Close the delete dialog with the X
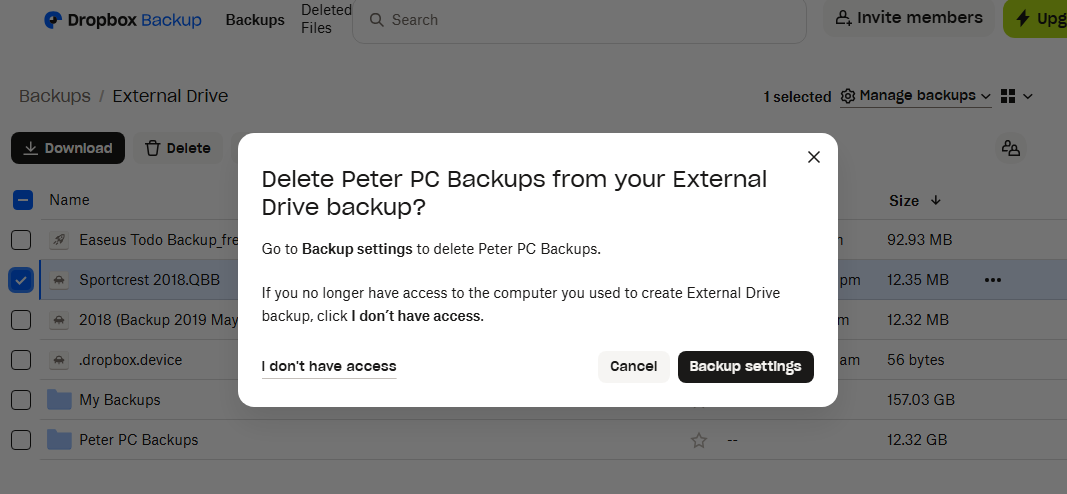Image resolution: width=1067 pixels, height=494 pixels. coord(813,157)
